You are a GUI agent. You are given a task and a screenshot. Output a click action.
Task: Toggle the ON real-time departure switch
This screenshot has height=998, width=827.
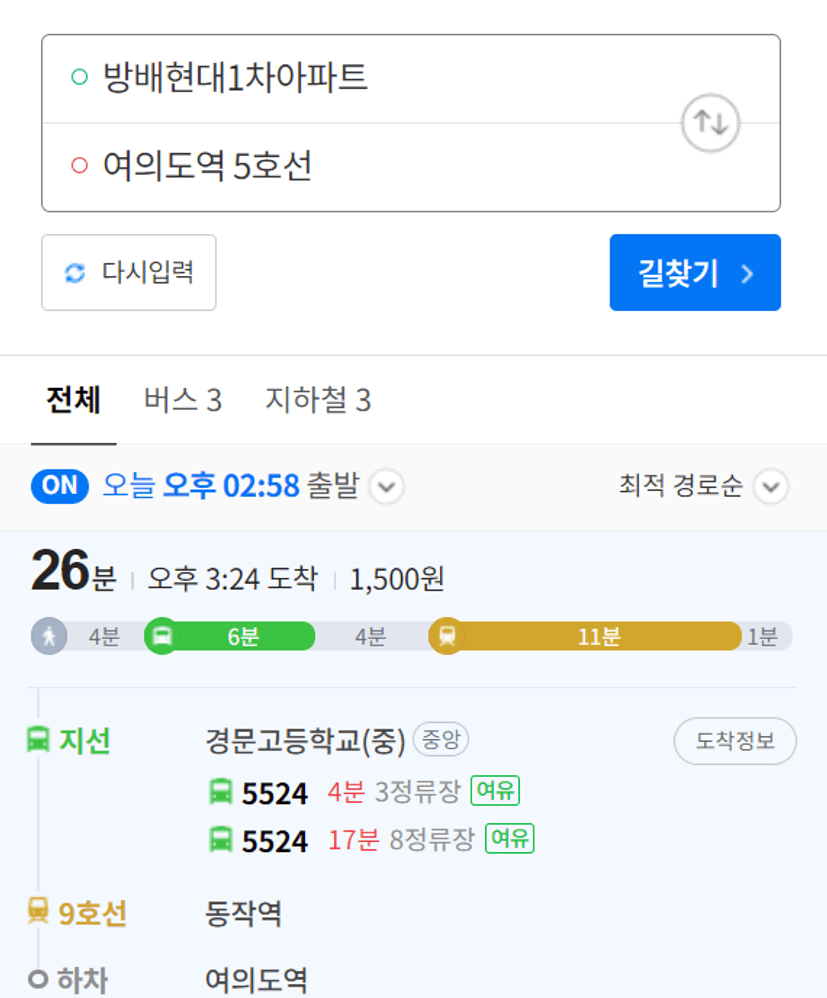(x=60, y=486)
